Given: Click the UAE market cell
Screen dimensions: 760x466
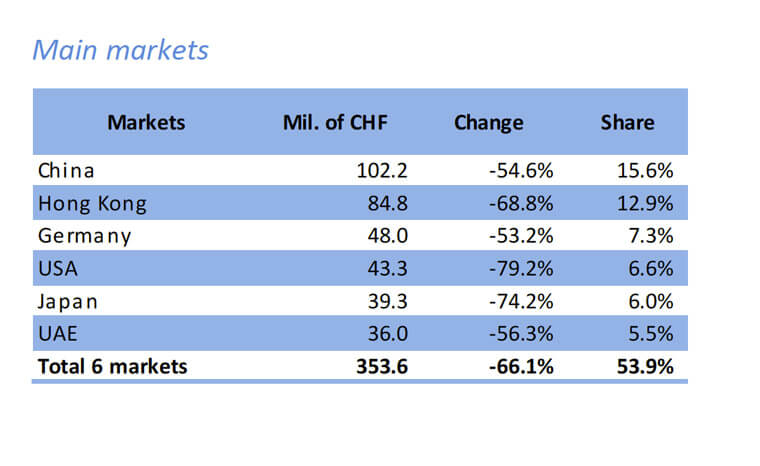Looking at the screenshot, I should pyautogui.click(x=56, y=335).
